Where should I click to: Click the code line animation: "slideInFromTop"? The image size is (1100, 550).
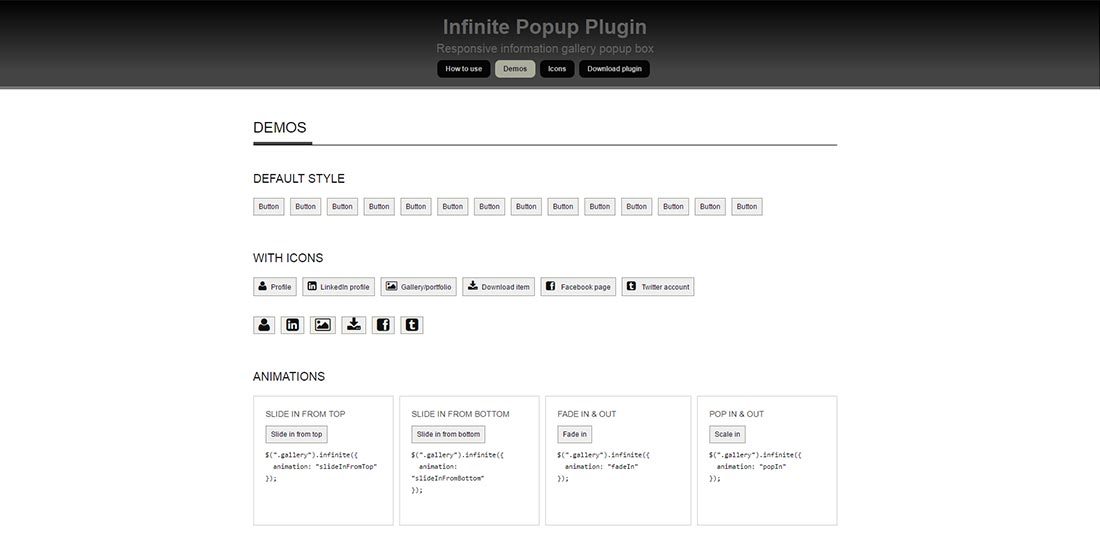(x=325, y=467)
